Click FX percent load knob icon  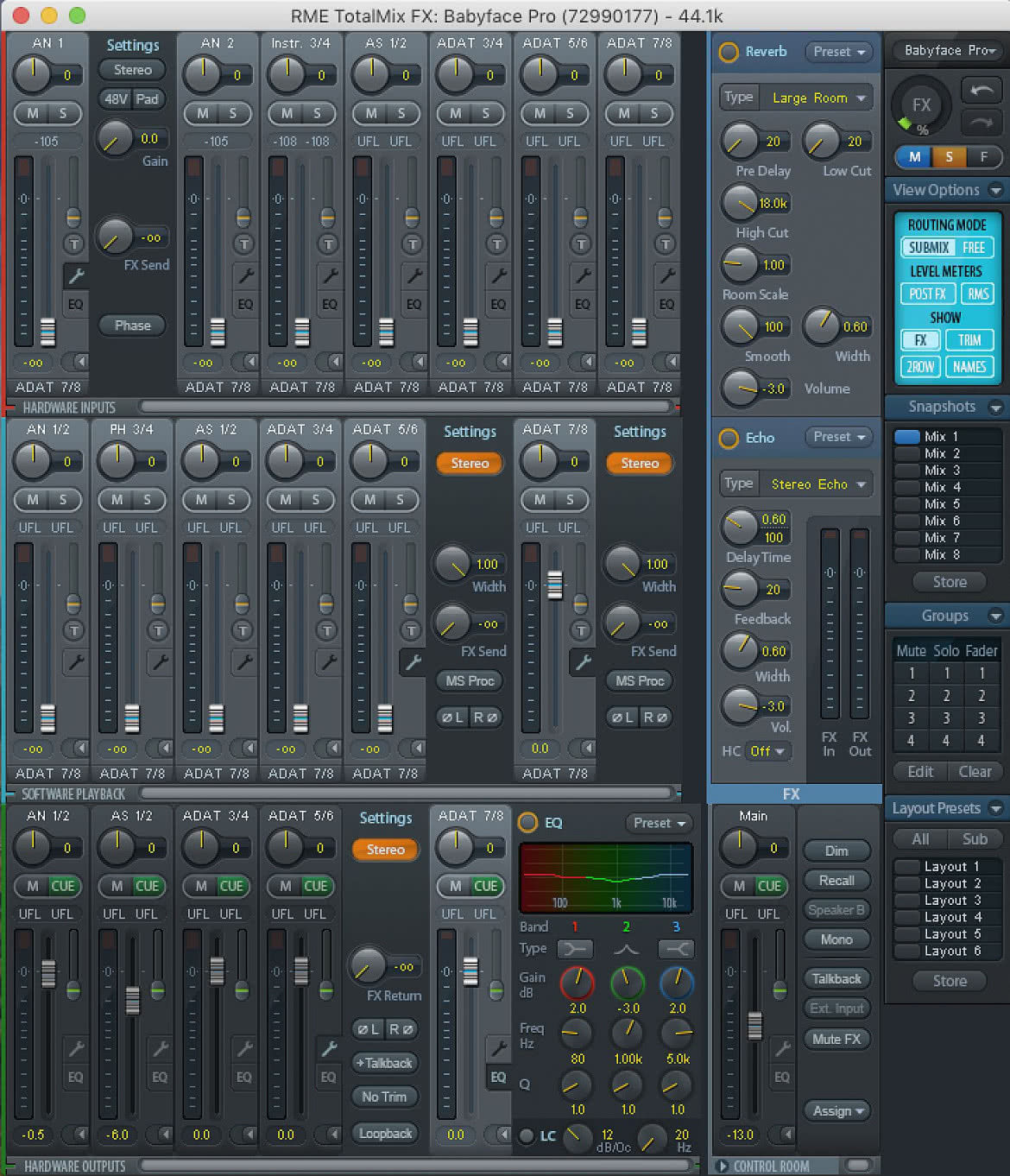(920, 106)
